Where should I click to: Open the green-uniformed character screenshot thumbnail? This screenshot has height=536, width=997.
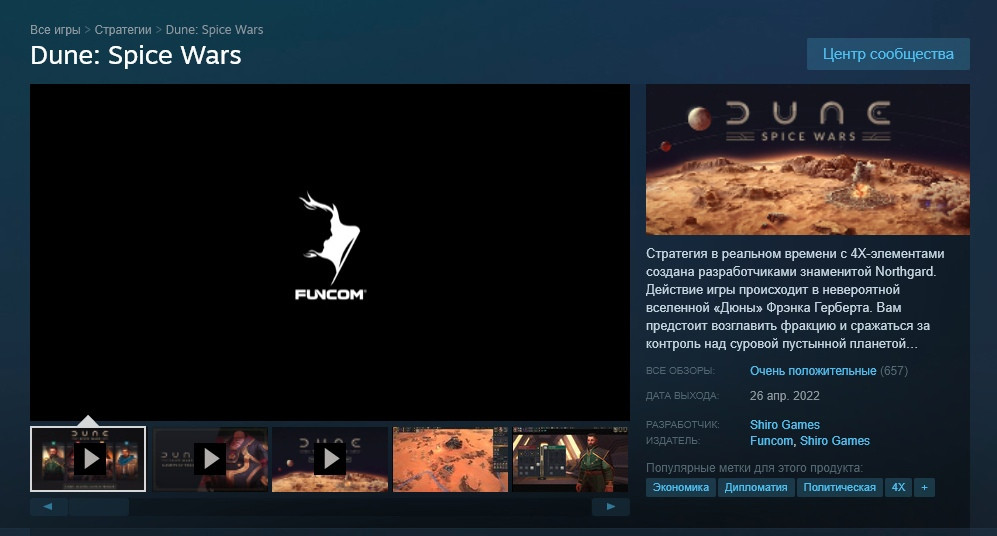(570, 458)
